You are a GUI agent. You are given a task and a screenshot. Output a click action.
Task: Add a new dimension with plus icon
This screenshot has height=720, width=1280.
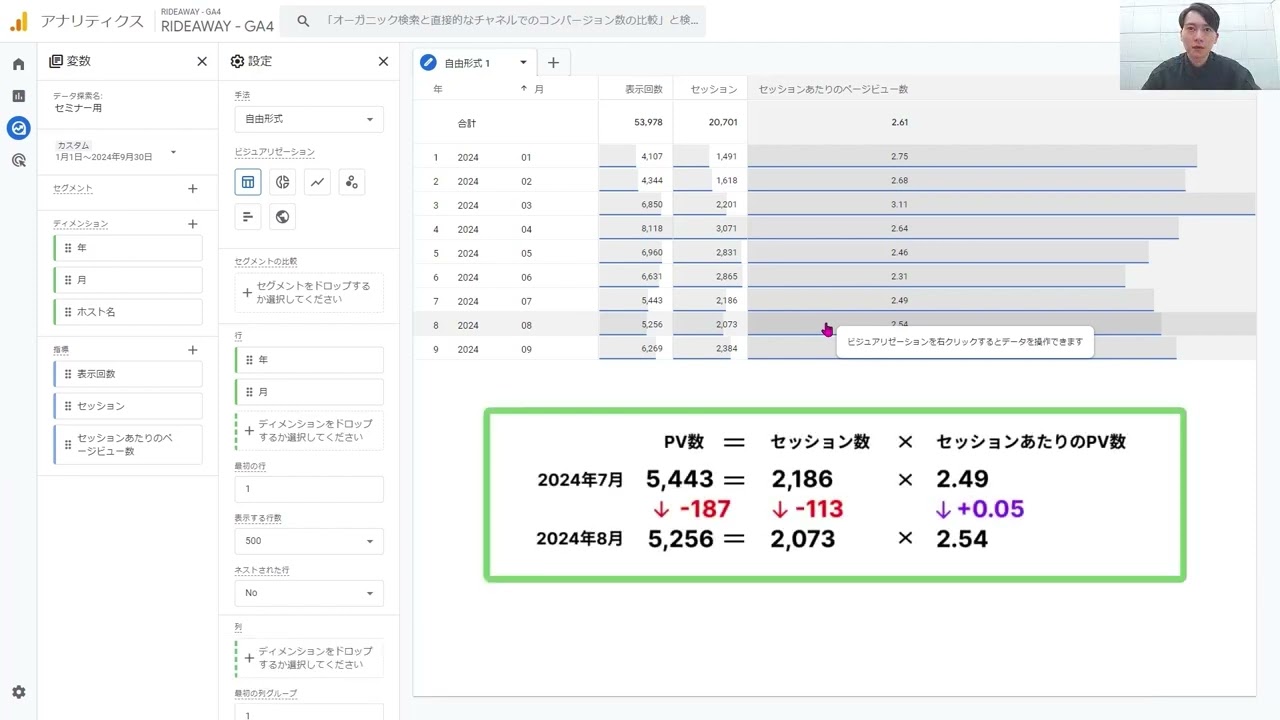pos(193,224)
